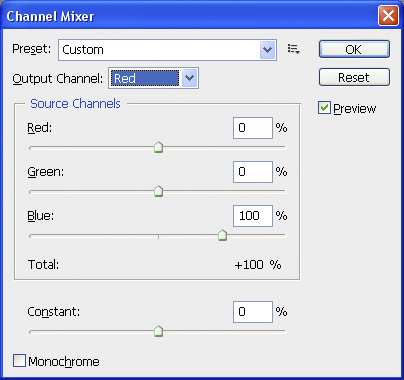
Task: Enable the Monochrome checkbox
Action: click(x=19, y=361)
